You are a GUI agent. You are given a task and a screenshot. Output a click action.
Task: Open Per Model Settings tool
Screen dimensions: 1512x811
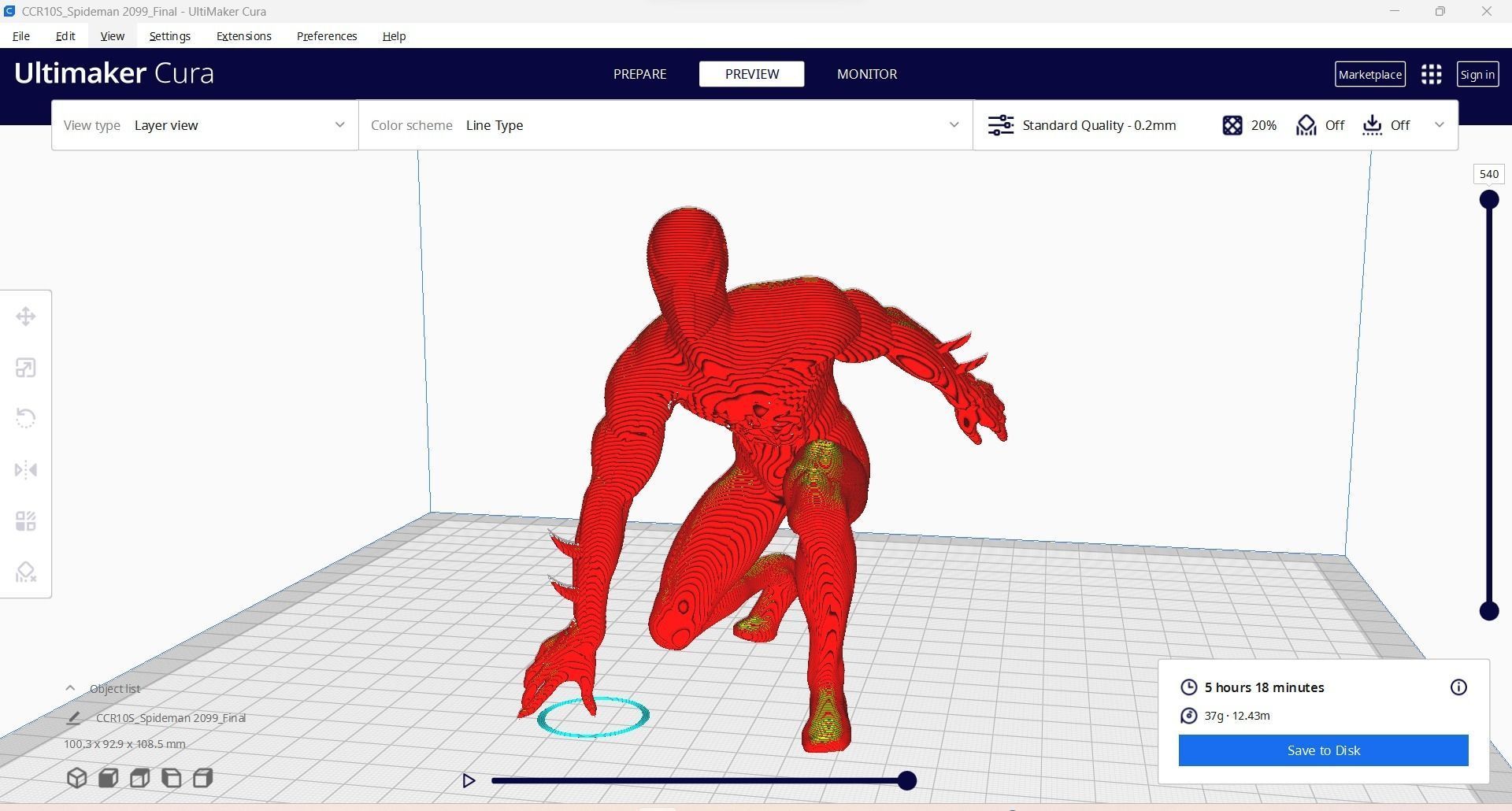pyautogui.click(x=26, y=521)
